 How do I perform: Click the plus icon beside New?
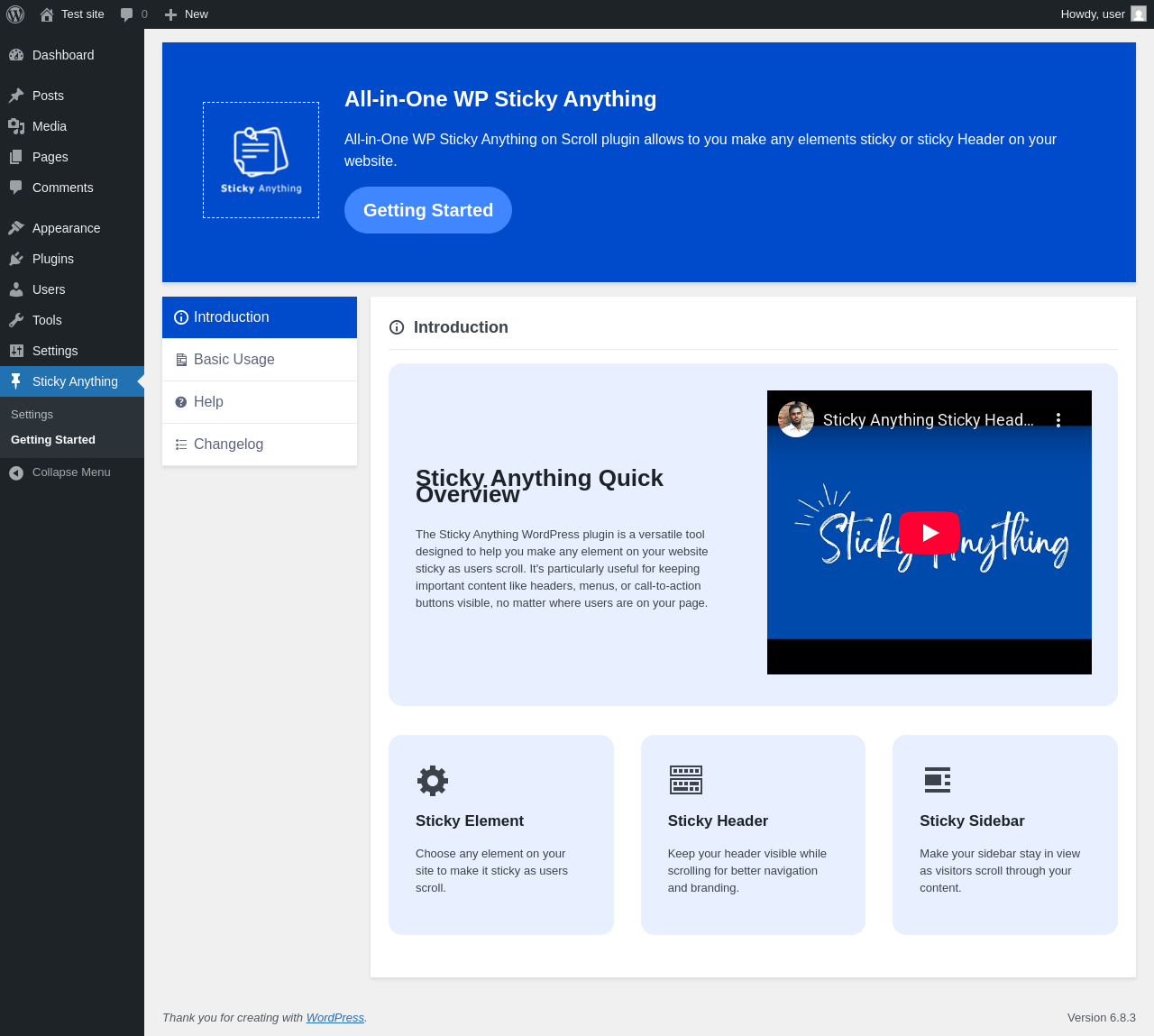(170, 14)
